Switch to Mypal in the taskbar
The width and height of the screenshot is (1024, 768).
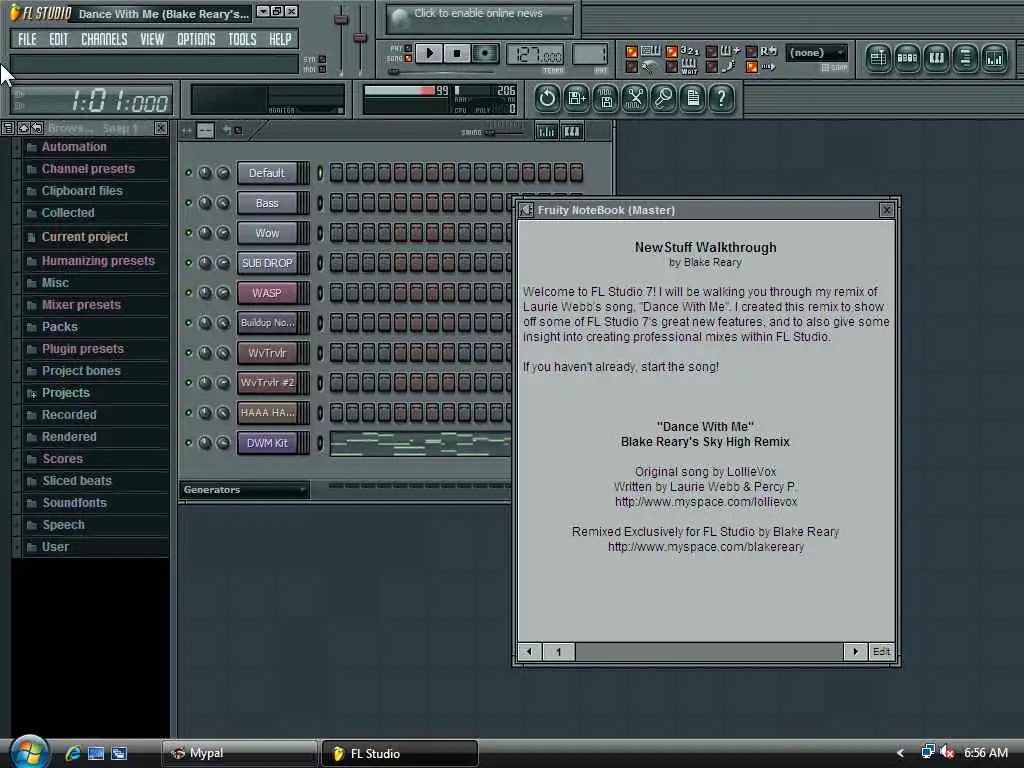point(239,753)
